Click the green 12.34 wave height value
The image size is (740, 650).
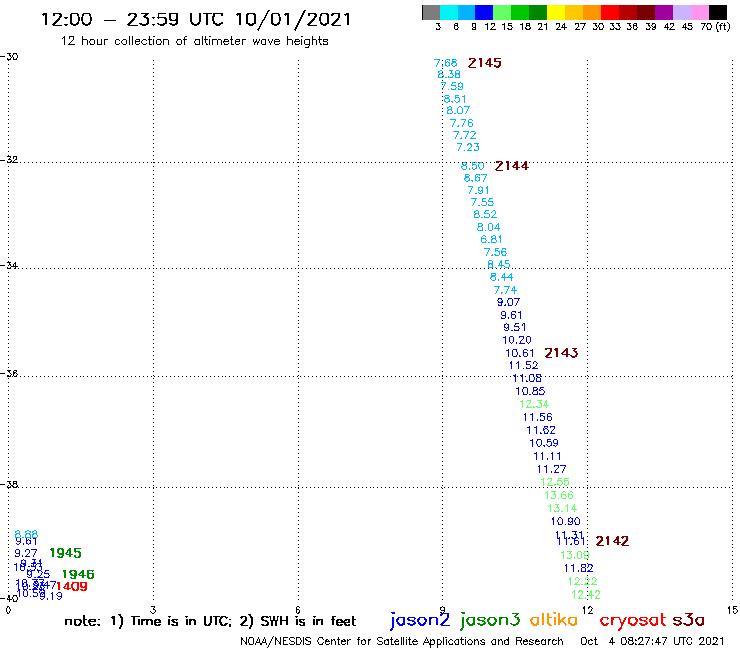click(x=534, y=404)
